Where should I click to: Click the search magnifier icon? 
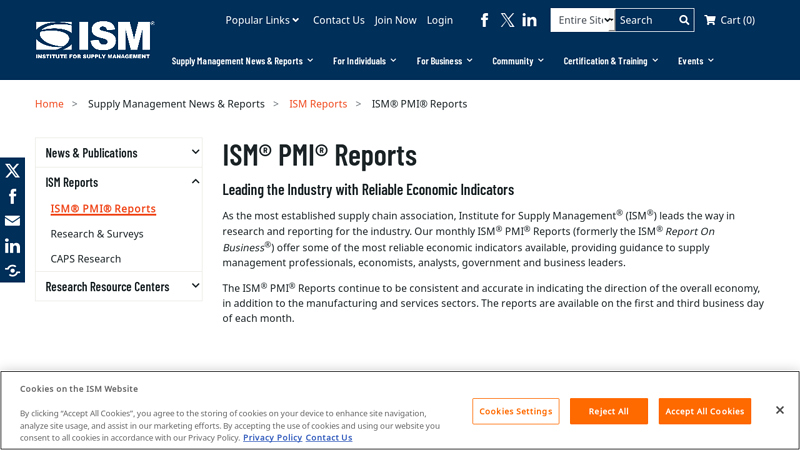pos(684,20)
